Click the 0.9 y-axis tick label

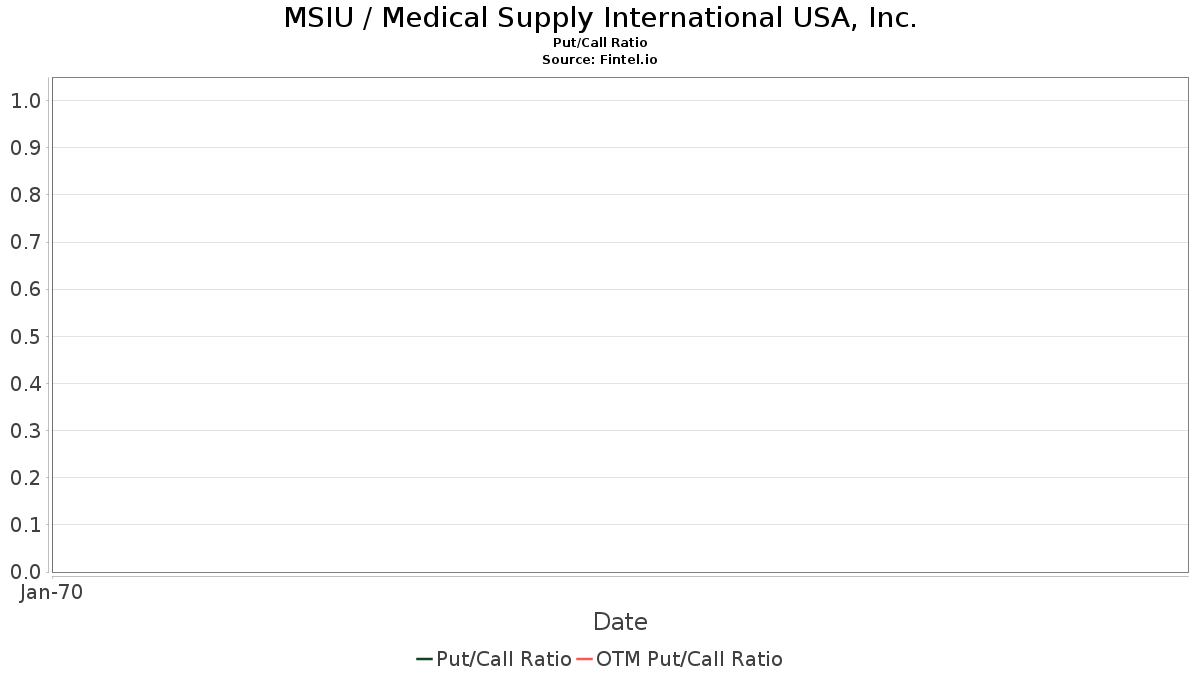pos(25,147)
